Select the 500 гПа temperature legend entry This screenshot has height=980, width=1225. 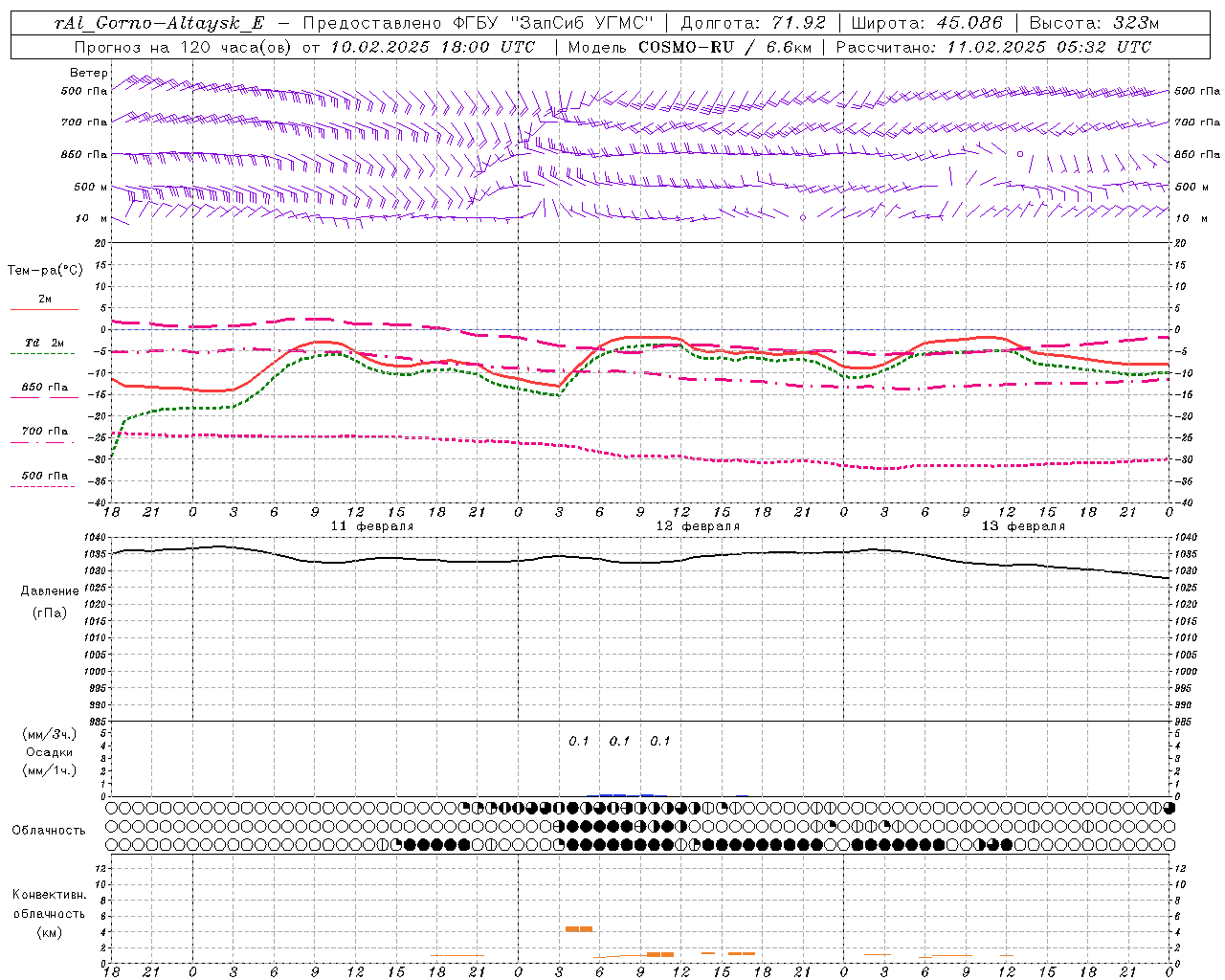pos(44,480)
